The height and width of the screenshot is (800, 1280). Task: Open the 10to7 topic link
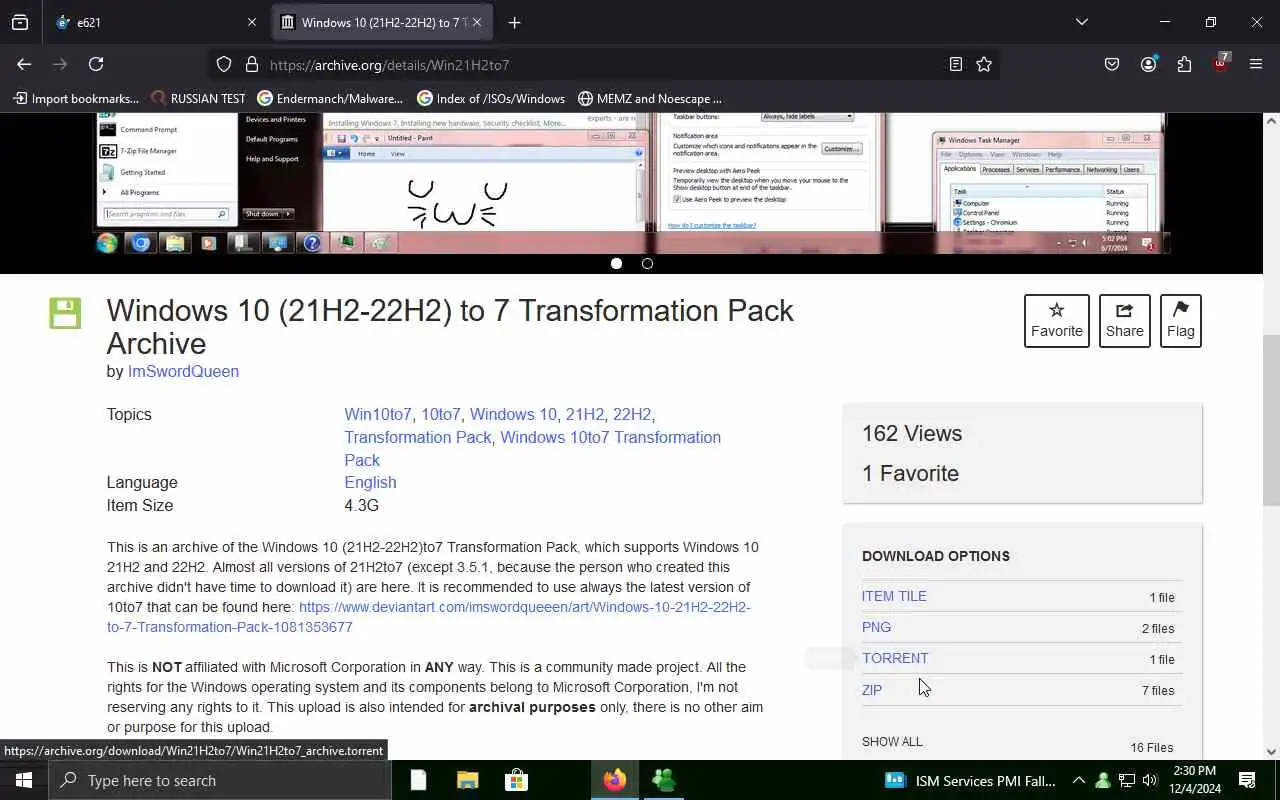pos(440,414)
